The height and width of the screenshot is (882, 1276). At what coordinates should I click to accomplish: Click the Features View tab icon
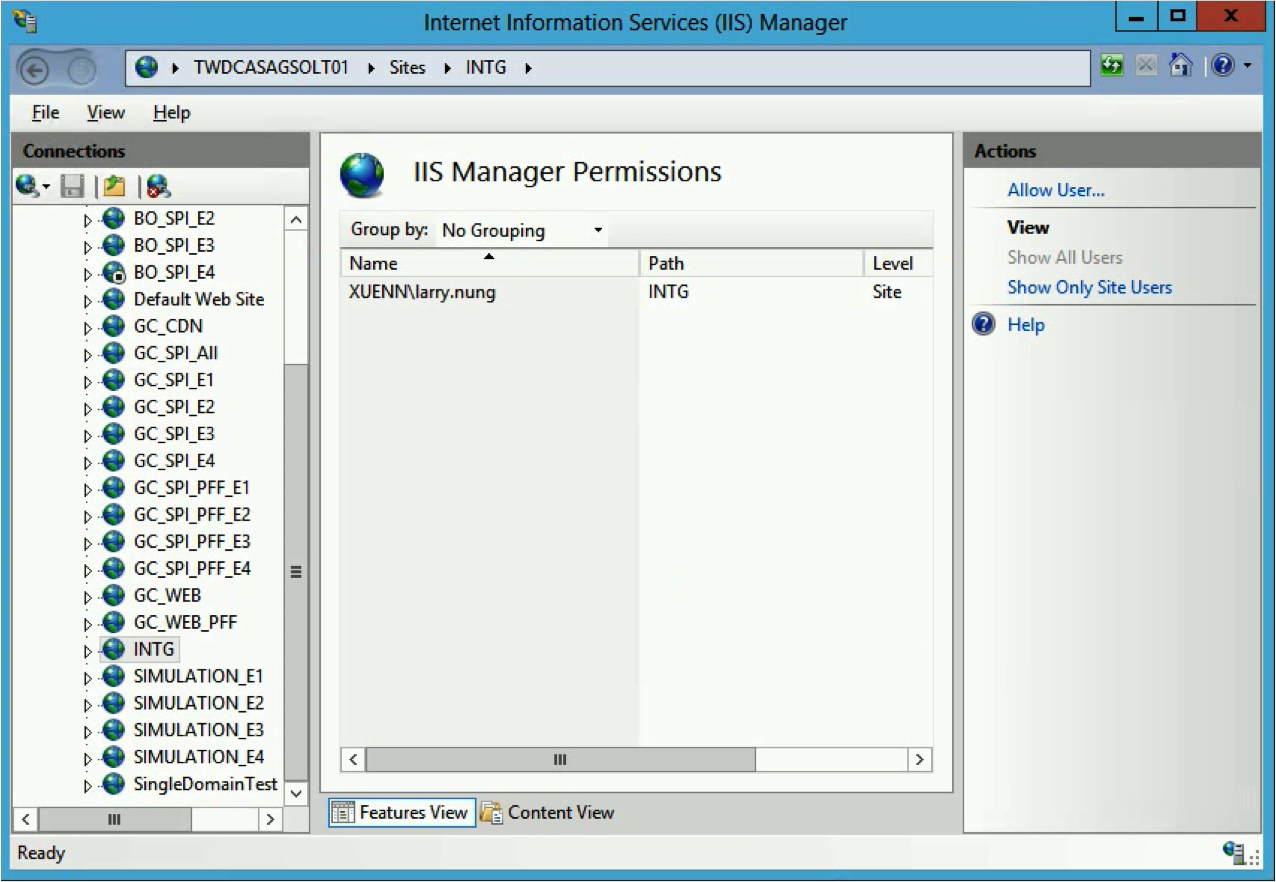[x=343, y=813]
